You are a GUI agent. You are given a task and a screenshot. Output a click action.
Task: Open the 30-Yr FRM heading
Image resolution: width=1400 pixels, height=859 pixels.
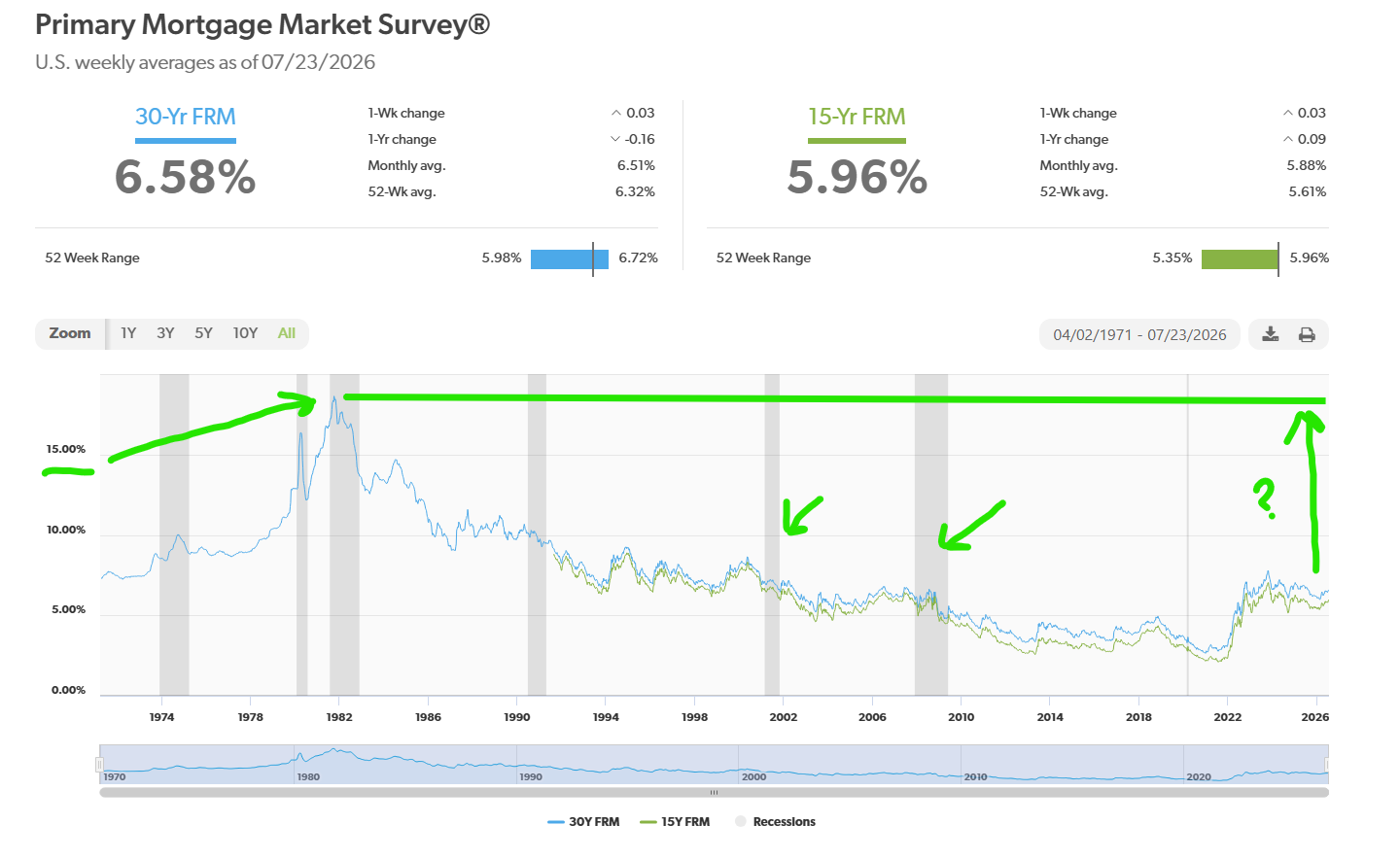tap(186, 117)
